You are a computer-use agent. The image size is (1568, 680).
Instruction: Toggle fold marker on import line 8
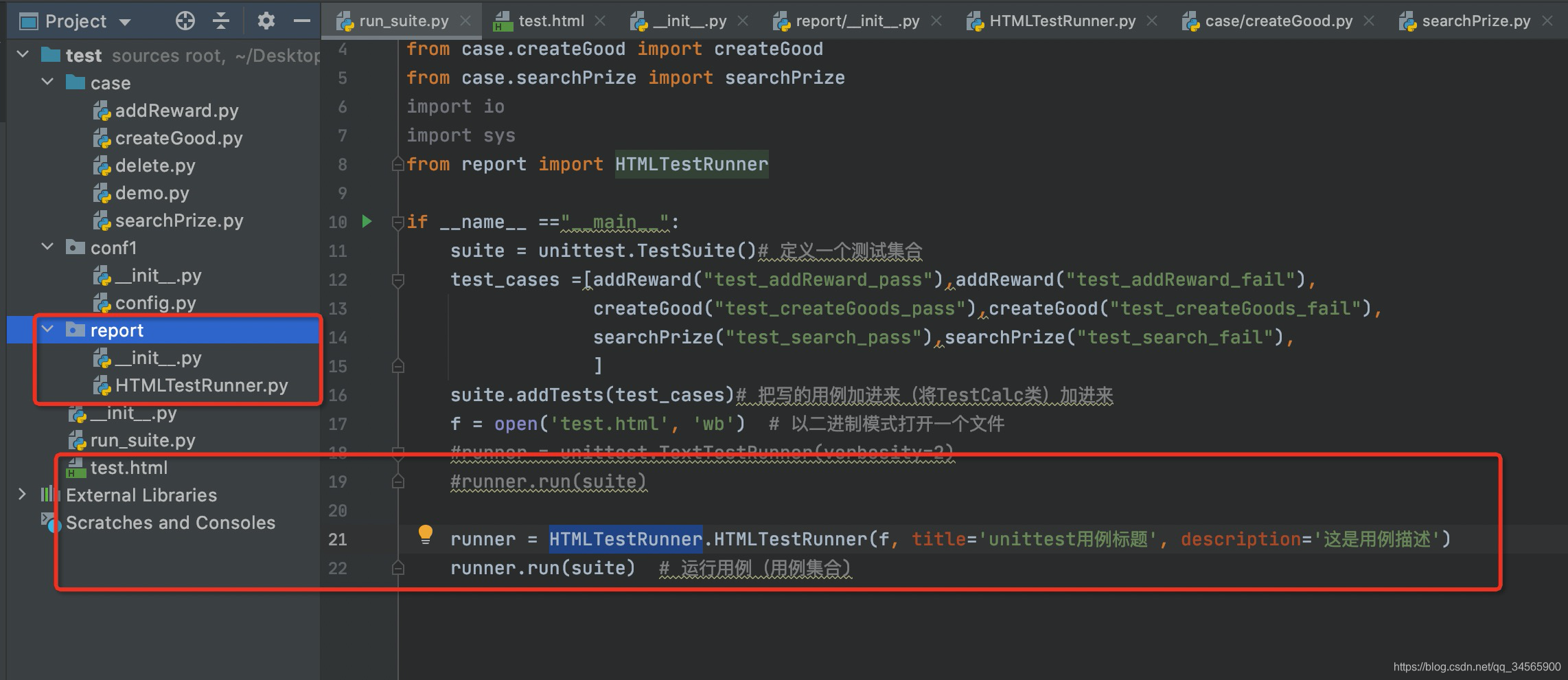coord(397,164)
